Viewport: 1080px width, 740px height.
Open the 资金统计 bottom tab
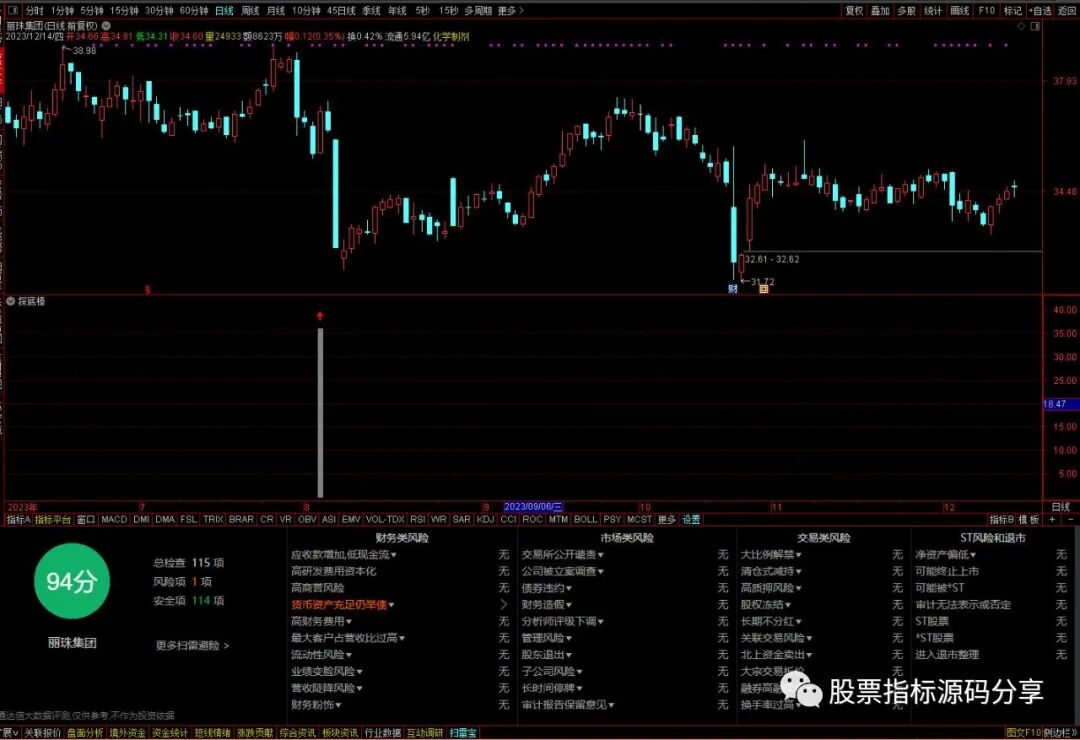(x=169, y=732)
